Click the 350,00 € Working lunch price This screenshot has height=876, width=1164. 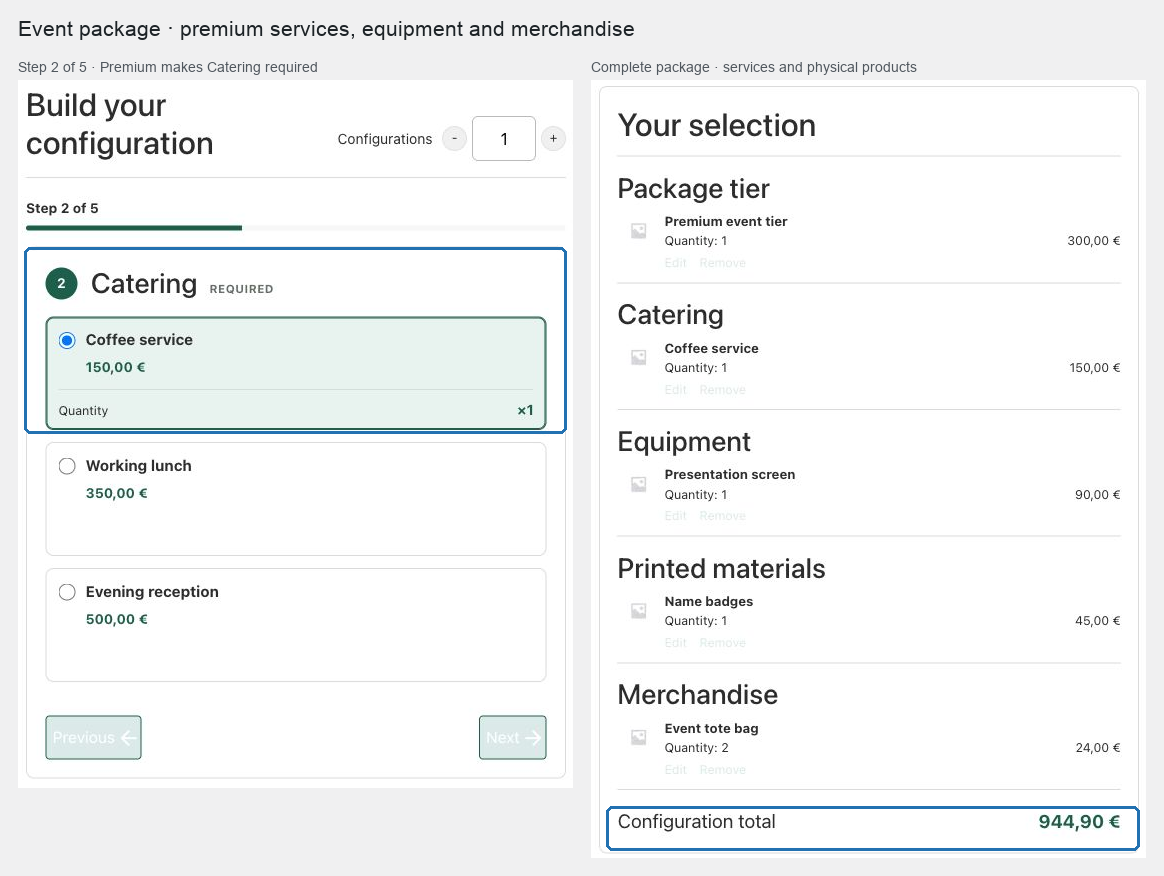pos(117,494)
